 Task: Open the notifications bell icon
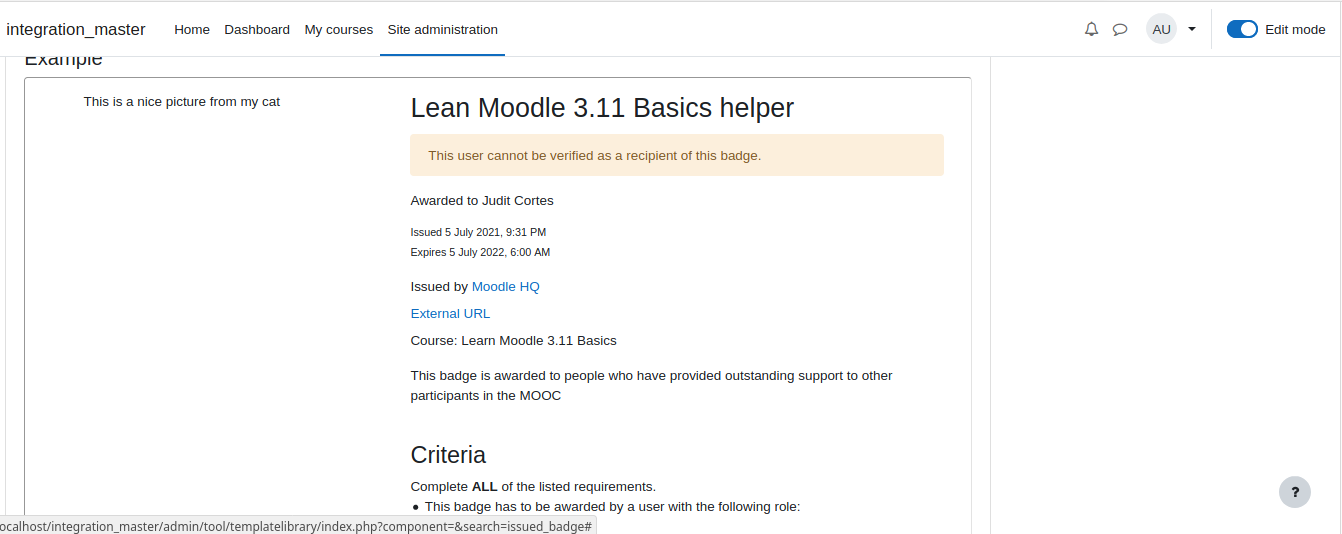(1091, 29)
